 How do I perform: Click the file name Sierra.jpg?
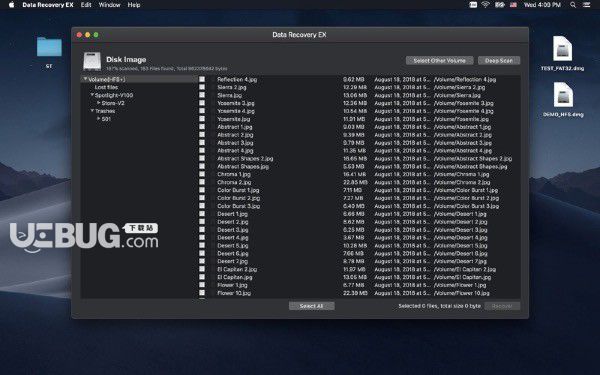(230, 95)
